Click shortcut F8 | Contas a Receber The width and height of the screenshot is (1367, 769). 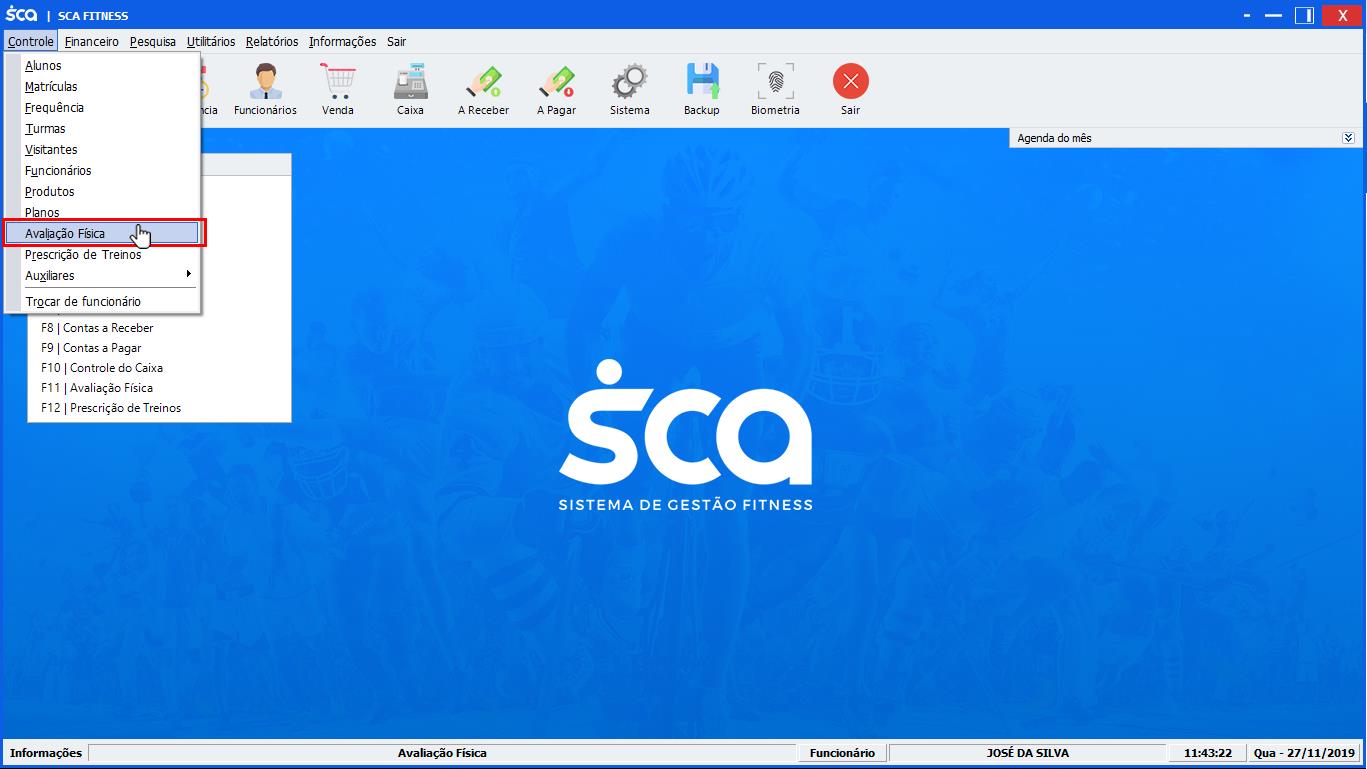97,327
